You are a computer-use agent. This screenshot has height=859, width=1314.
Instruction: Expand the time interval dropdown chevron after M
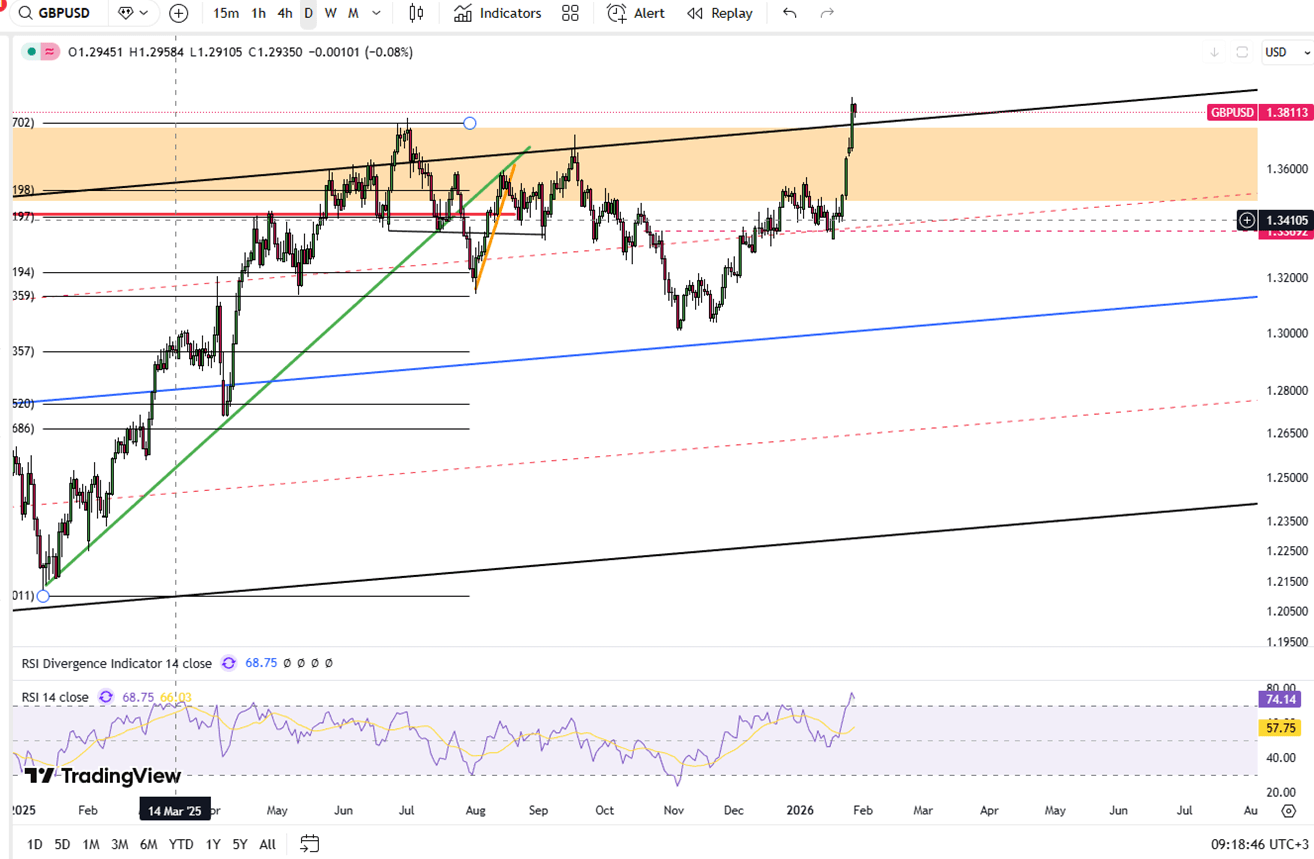click(x=376, y=13)
